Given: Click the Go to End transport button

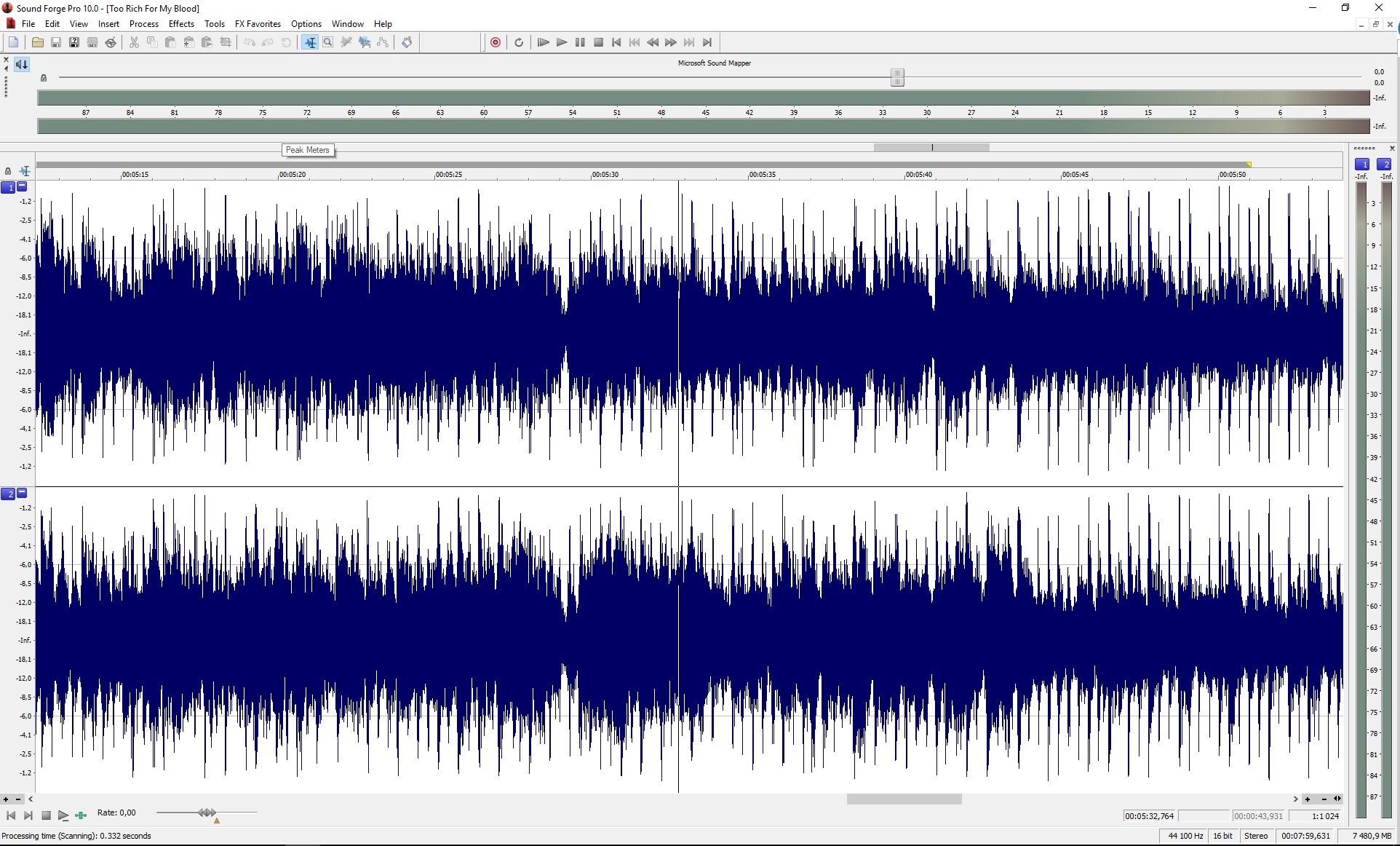Looking at the screenshot, I should click(x=707, y=42).
